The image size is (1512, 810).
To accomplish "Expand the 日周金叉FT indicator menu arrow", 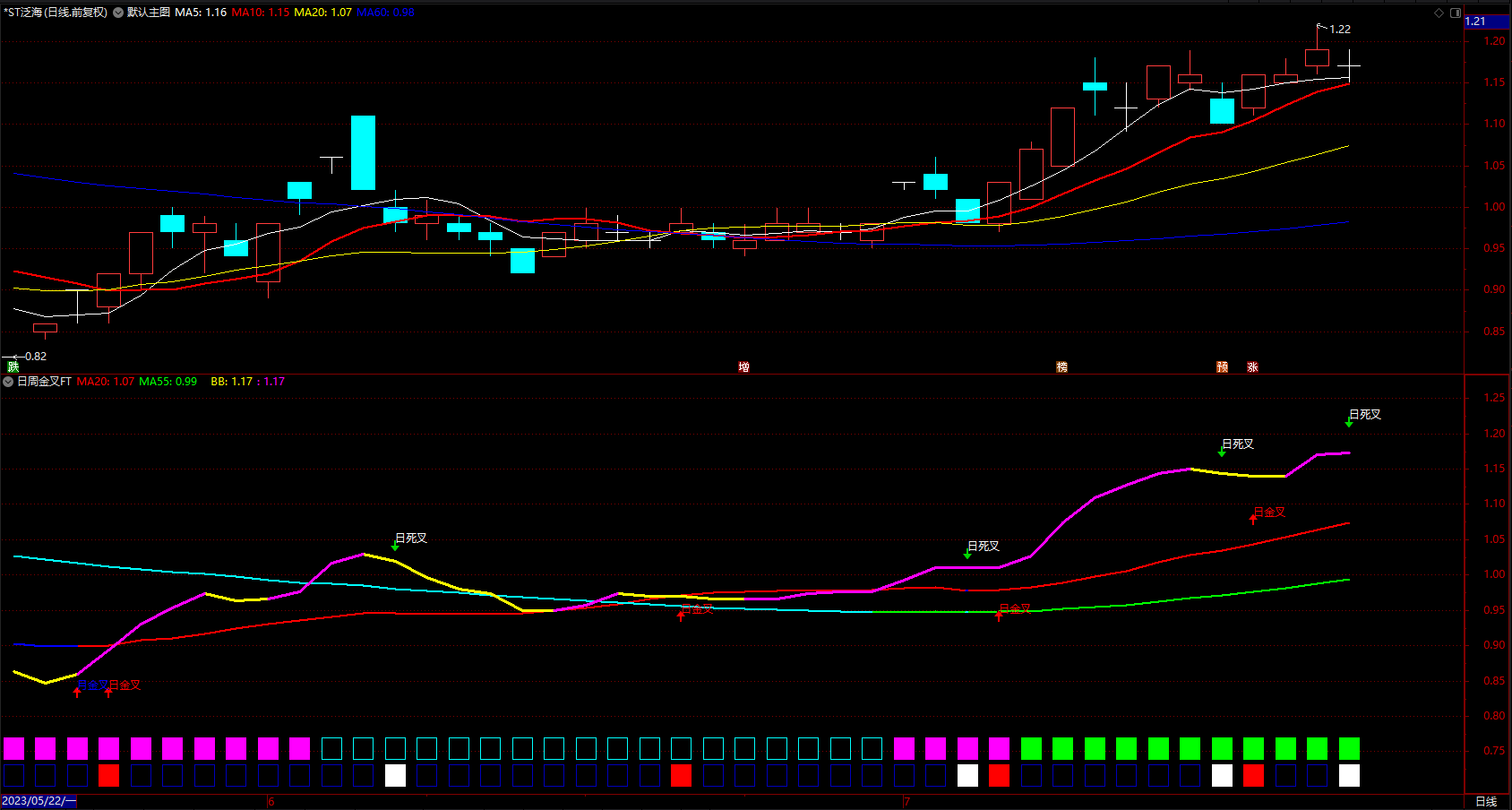I will 8,382.
